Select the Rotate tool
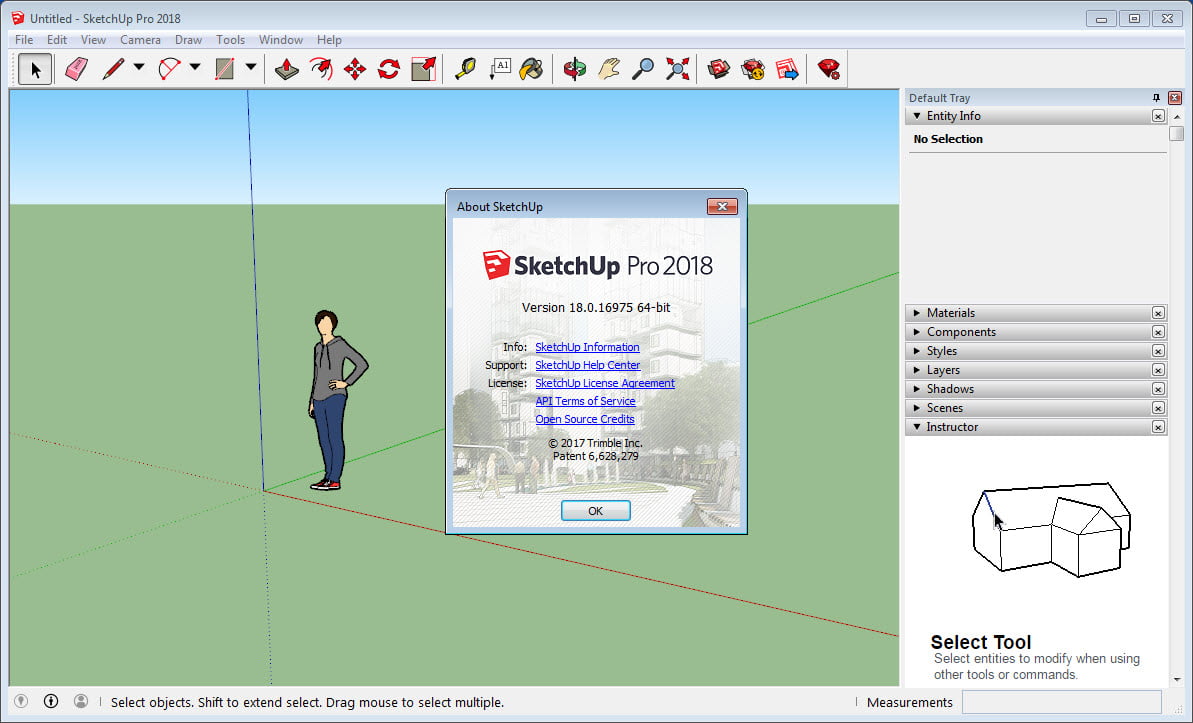The image size is (1193, 723). (x=389, y=69)
